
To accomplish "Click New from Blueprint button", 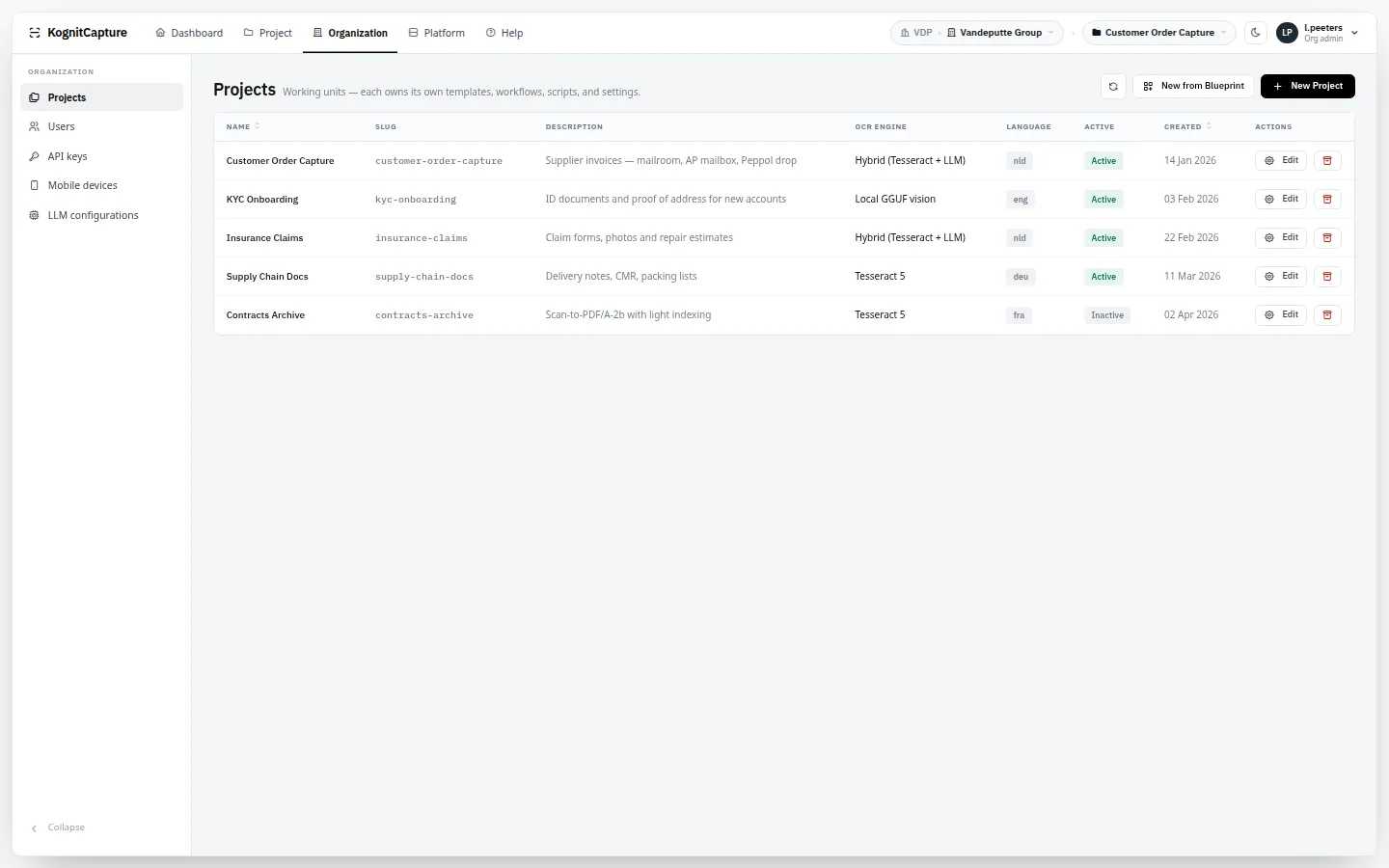I will pyautogui.click(x=1193, y=86).
